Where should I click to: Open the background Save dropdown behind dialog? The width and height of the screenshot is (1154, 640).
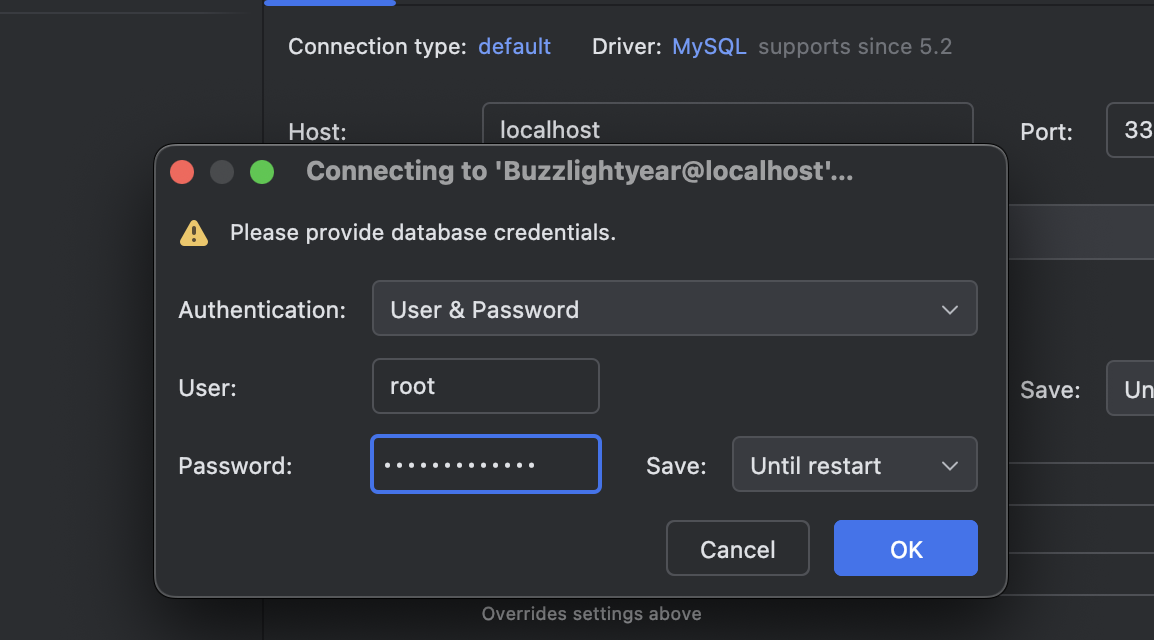1132,389
